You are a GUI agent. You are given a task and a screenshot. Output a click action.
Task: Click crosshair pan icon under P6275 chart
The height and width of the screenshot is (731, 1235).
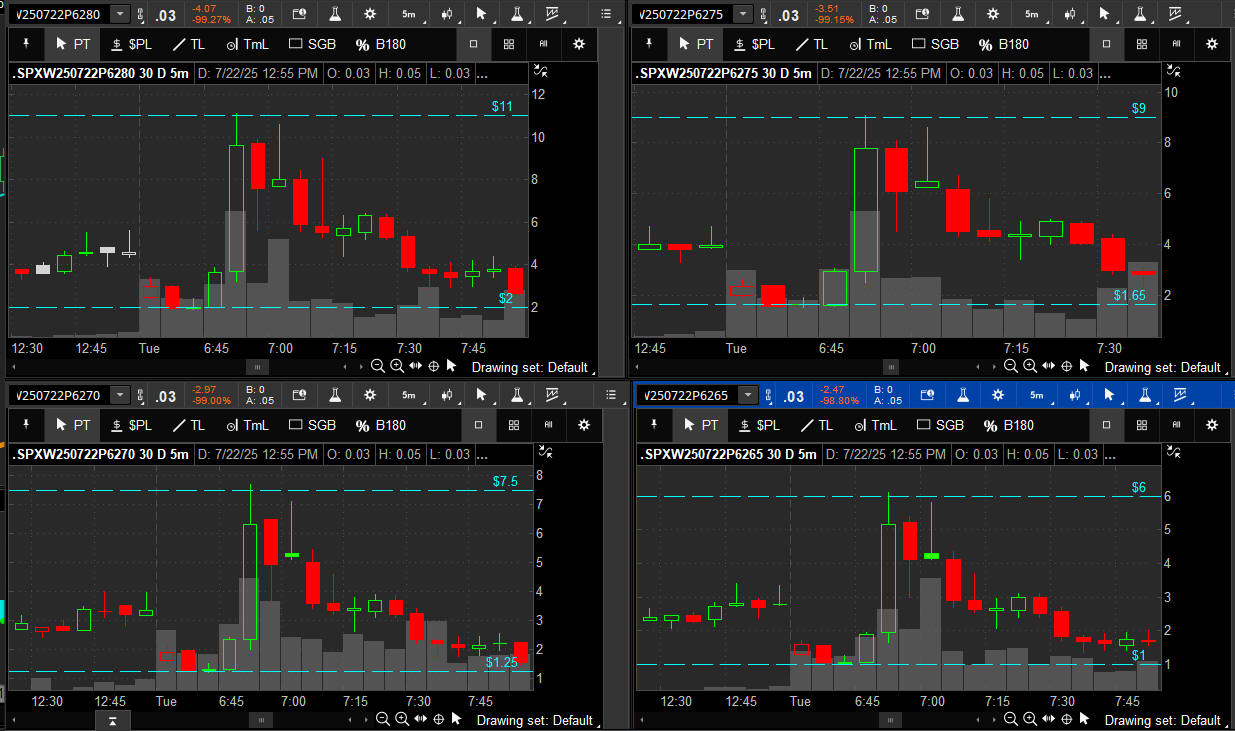click(1066, 366)
